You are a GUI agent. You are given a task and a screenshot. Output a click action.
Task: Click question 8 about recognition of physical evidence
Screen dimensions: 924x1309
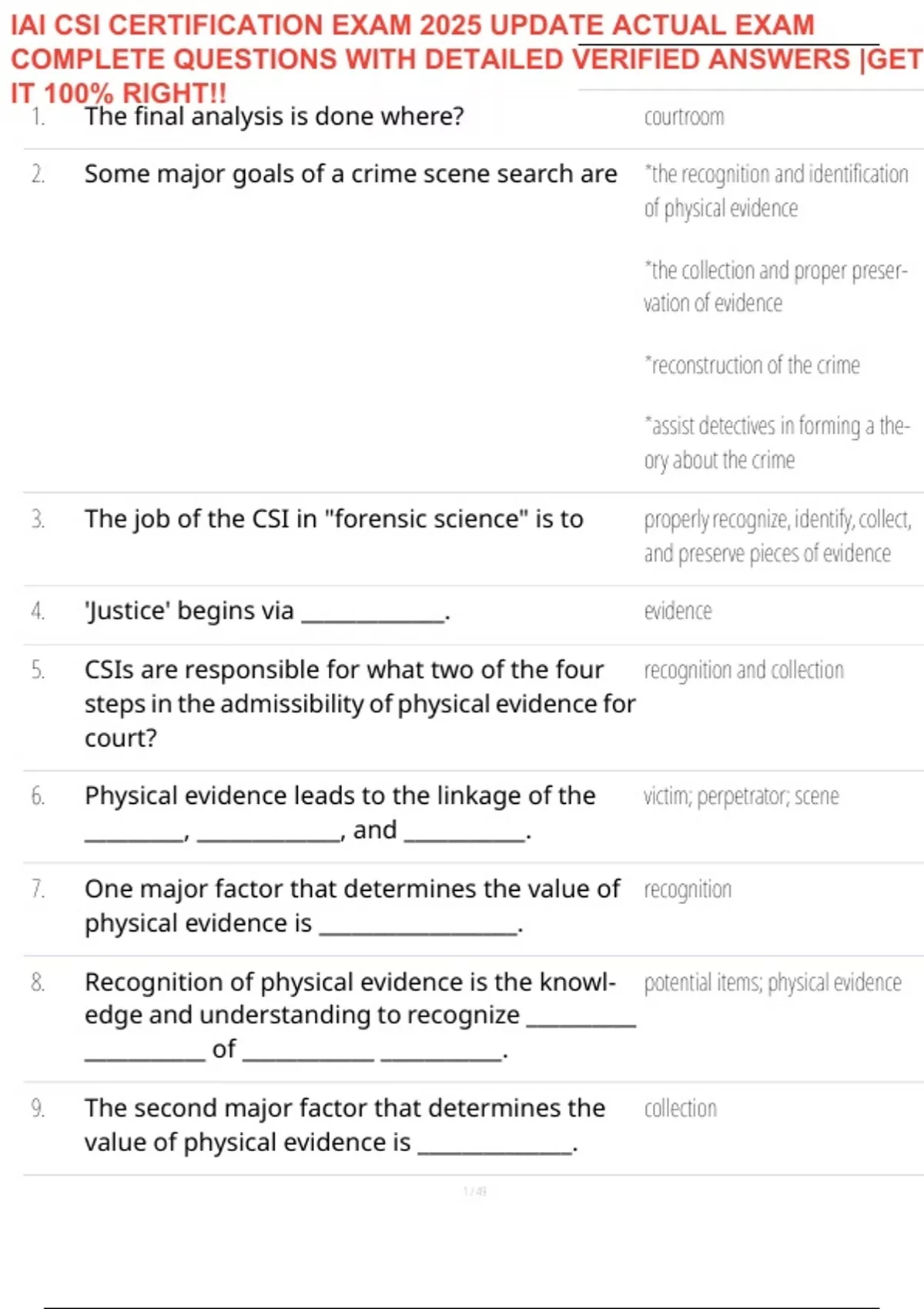(x=359, y=1015)
